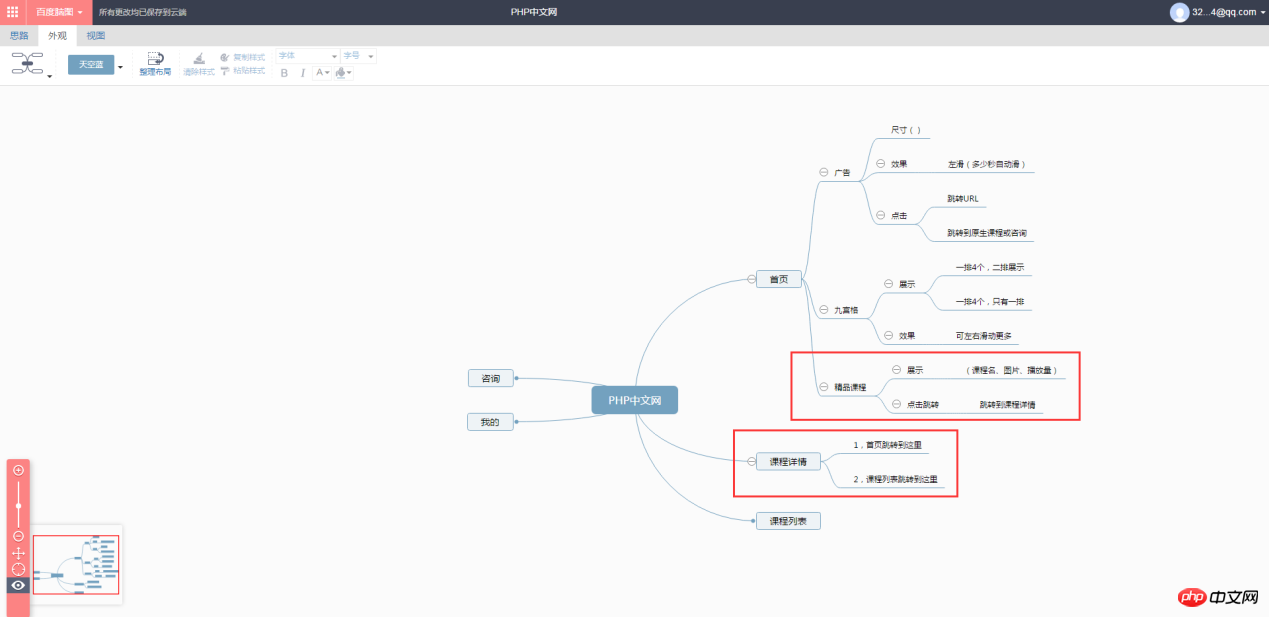Open the 百度脑图 dropdown menu

(x=60, y=12)
